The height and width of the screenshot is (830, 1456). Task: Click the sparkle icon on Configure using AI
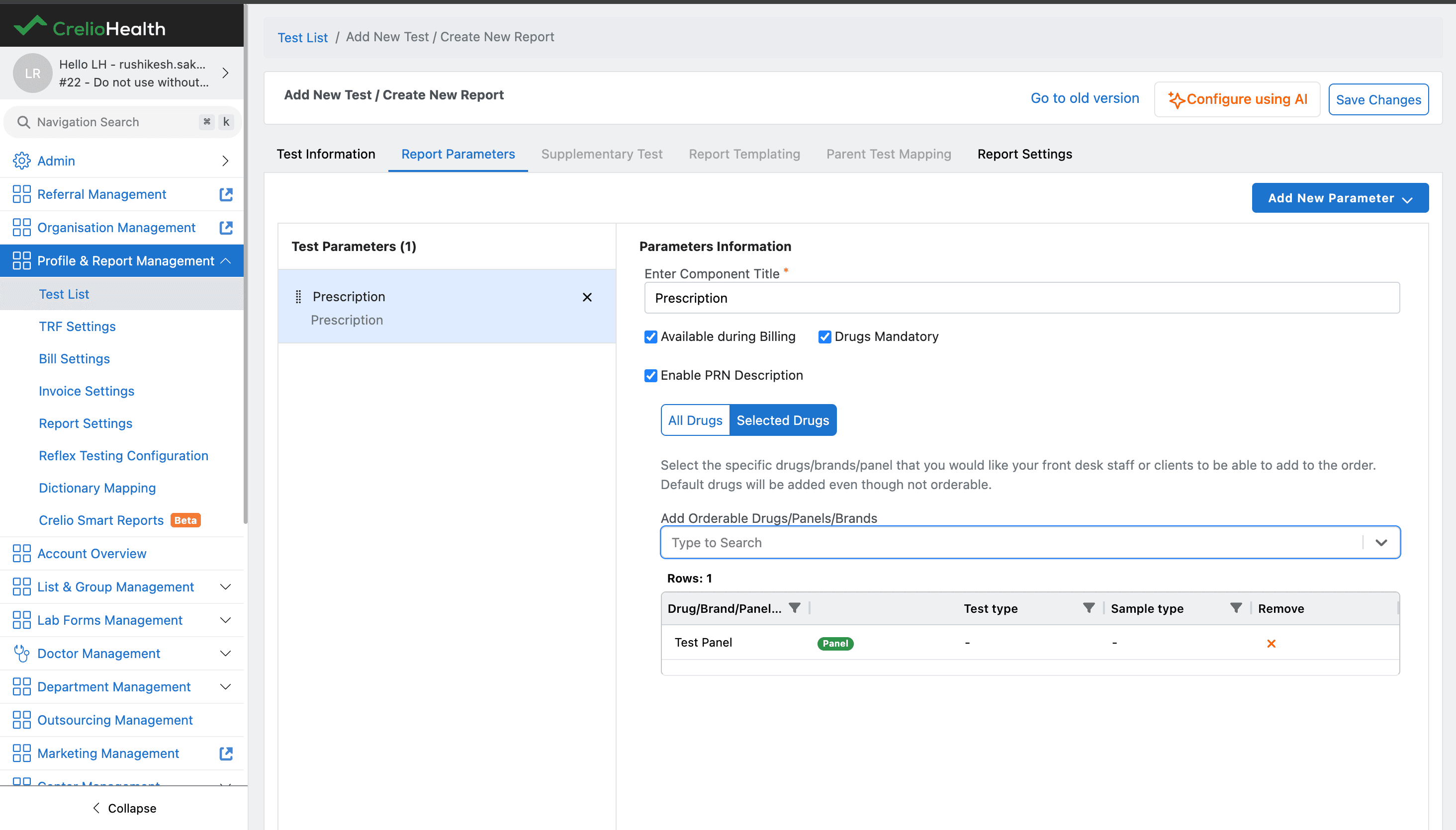(1176, 100)
